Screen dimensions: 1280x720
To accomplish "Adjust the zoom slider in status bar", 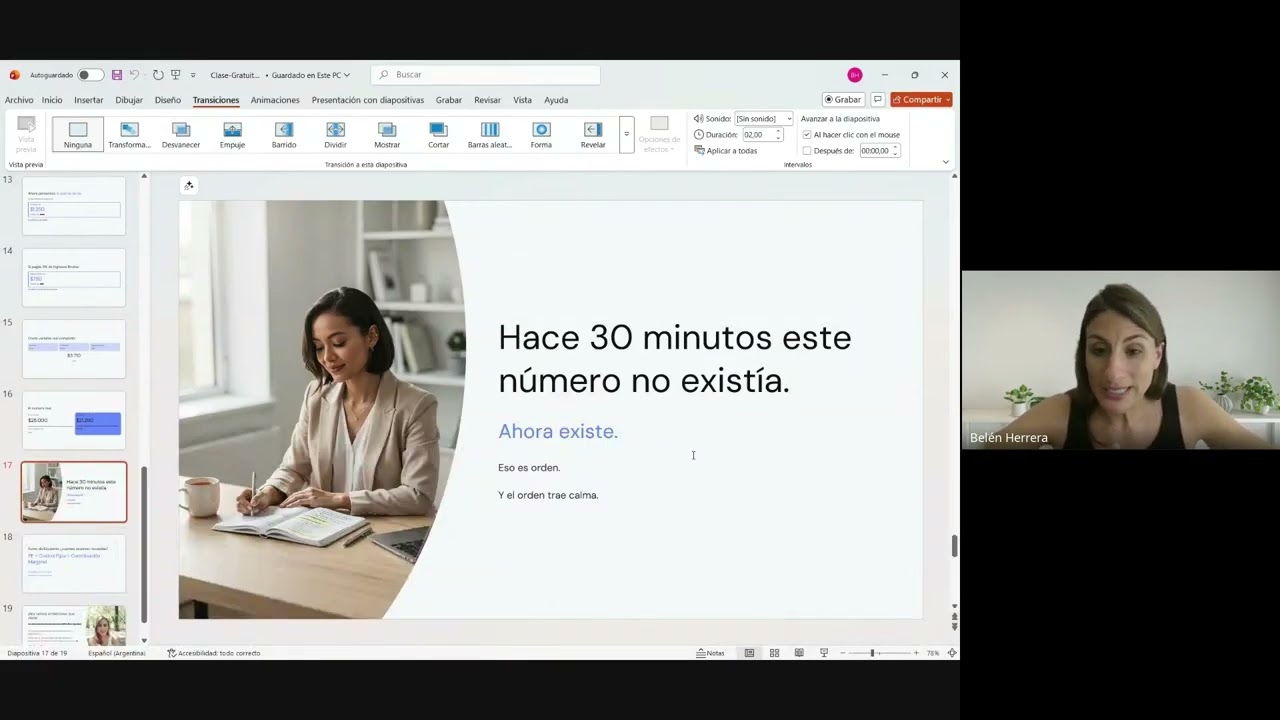I will [872, 653].
